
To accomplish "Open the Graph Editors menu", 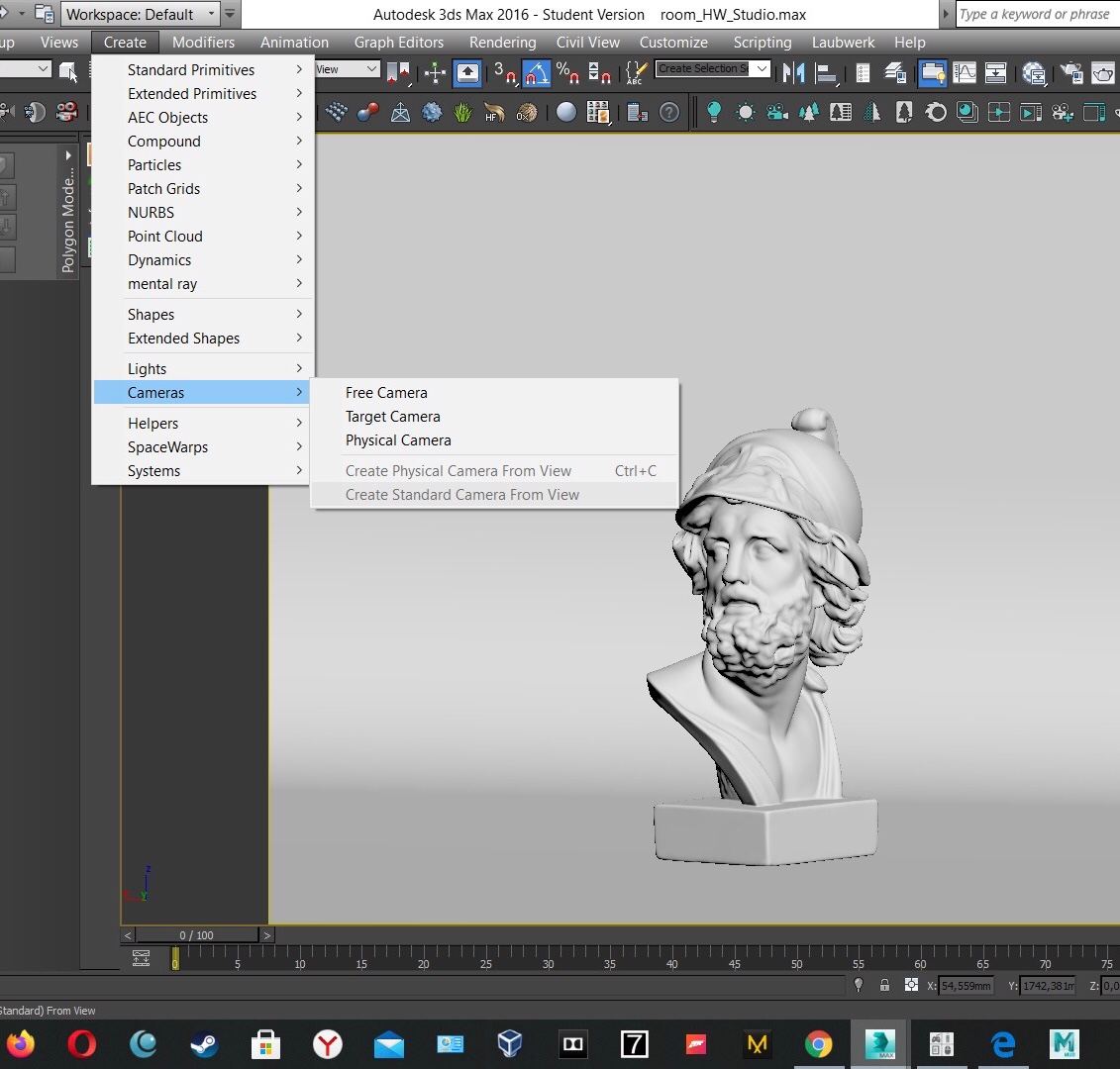I will [398, 43].
